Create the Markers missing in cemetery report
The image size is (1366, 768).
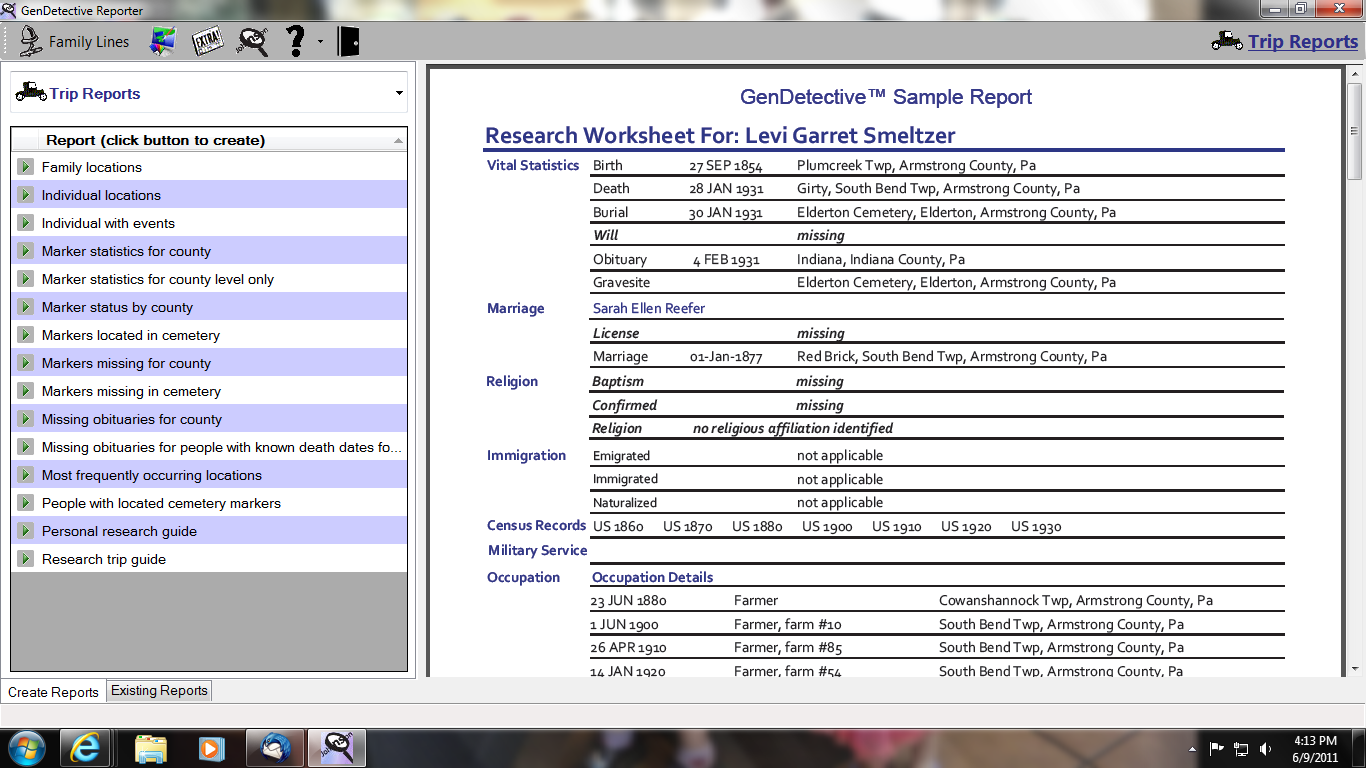click(x=26, y=391)
